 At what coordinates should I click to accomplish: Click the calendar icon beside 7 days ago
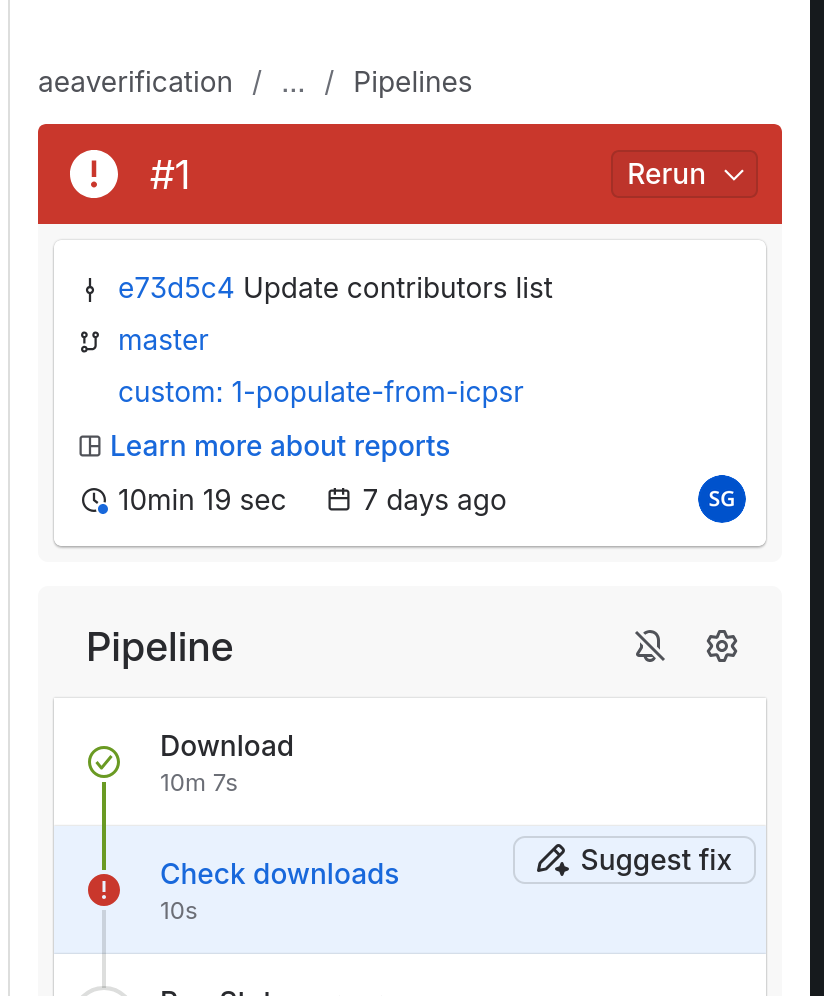click(x=339, y=499)
